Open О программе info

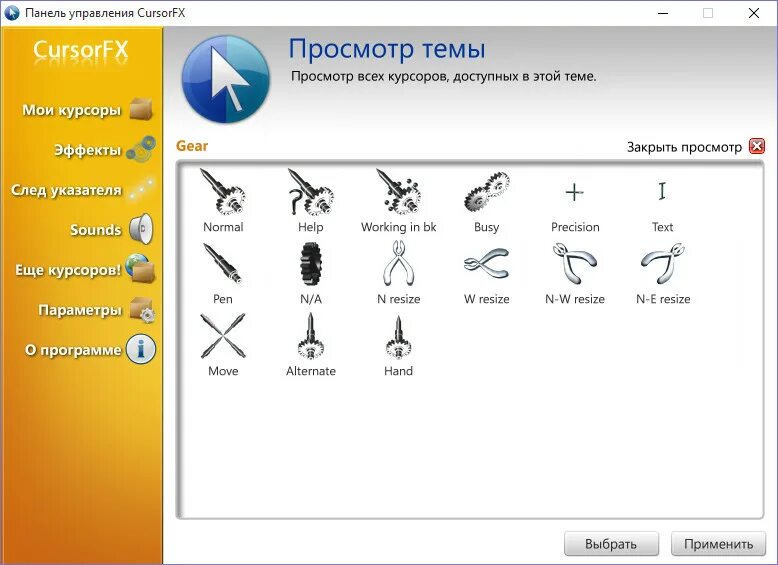90,350
